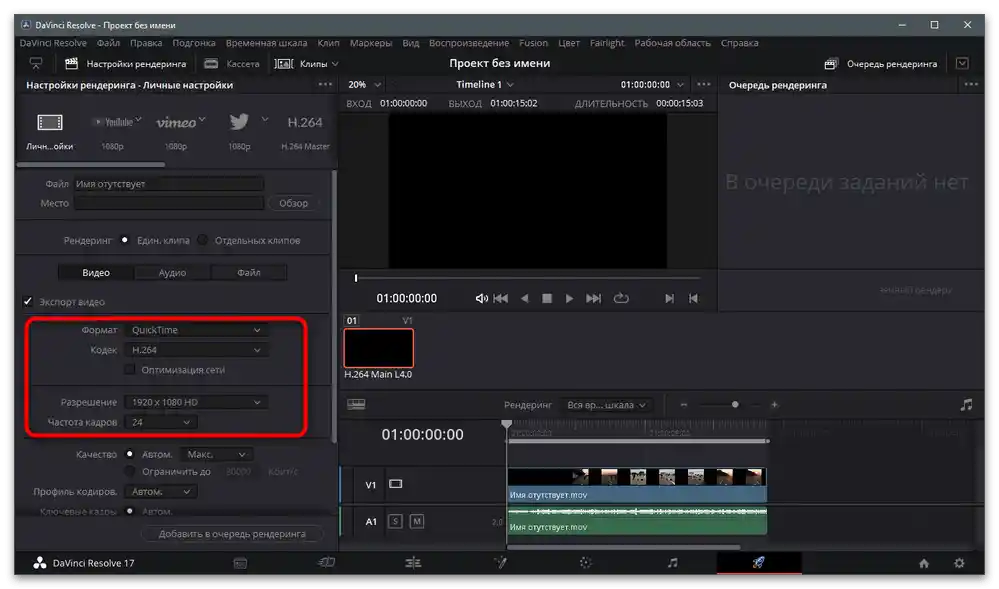The width and height of the screenshot is (999, 589).
Task: Play in reverse in viewer
Action: [524, 298]
